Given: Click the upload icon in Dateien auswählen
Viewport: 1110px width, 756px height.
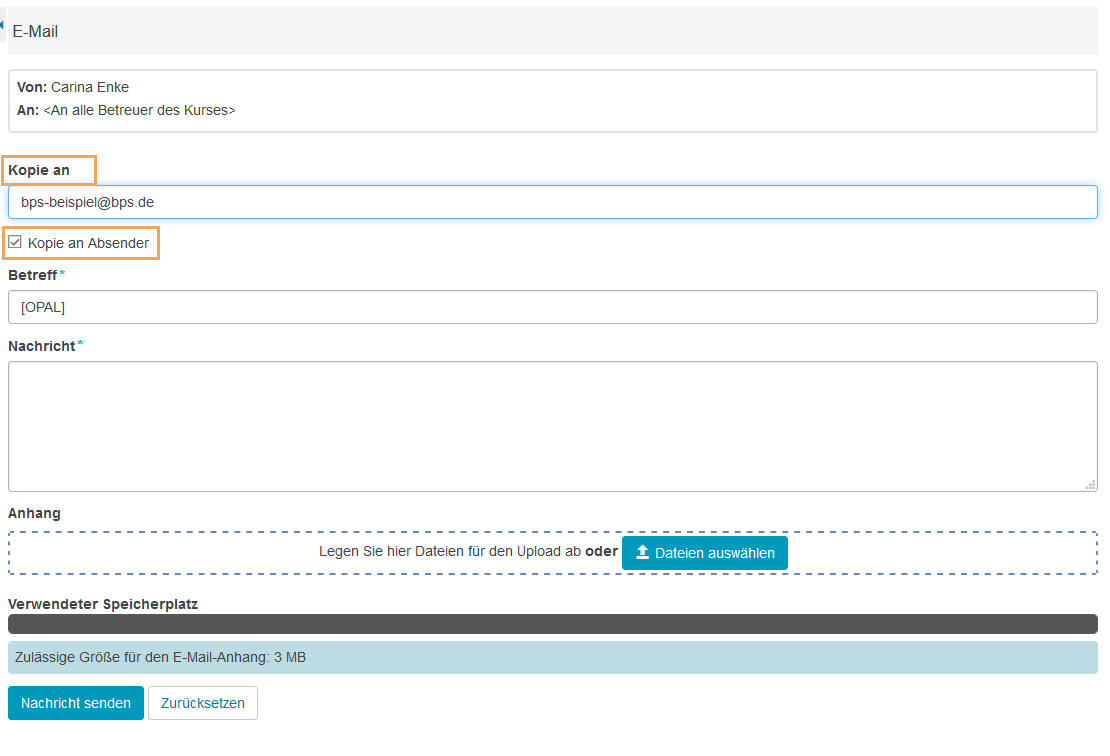Looking at the screenshot, I should point(642,553).
